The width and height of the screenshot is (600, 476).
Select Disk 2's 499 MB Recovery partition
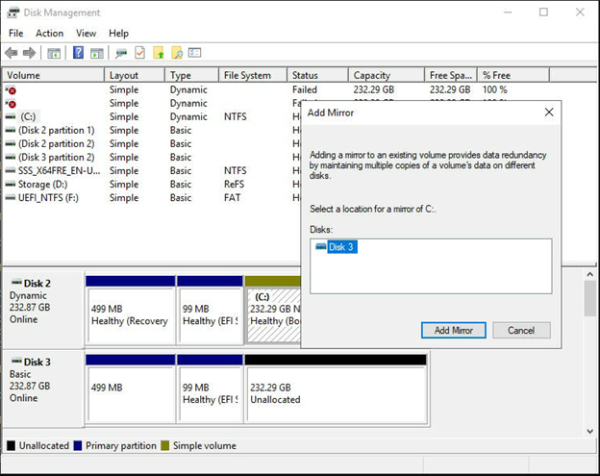tap(130, 315)
